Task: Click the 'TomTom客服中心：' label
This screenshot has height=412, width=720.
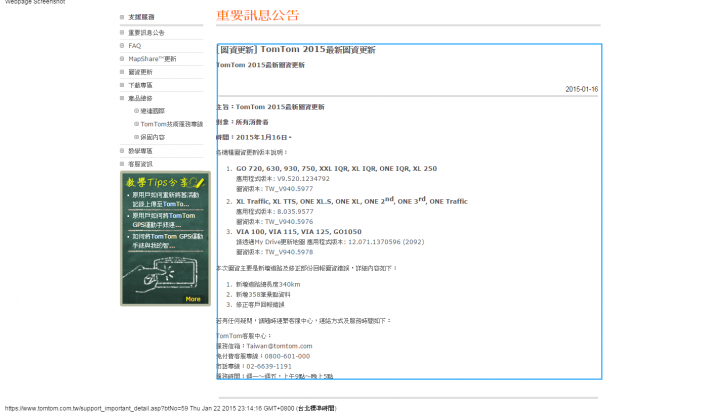Action: click(244, 336)
